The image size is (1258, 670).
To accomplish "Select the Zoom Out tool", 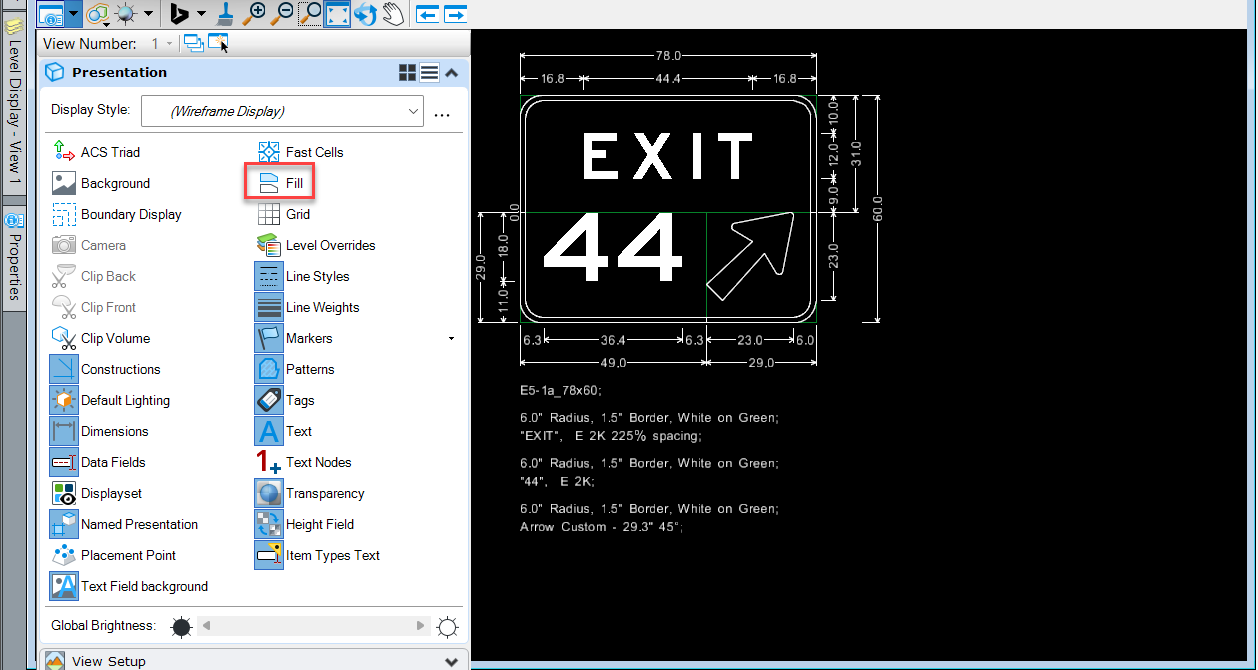I will 283,14.
